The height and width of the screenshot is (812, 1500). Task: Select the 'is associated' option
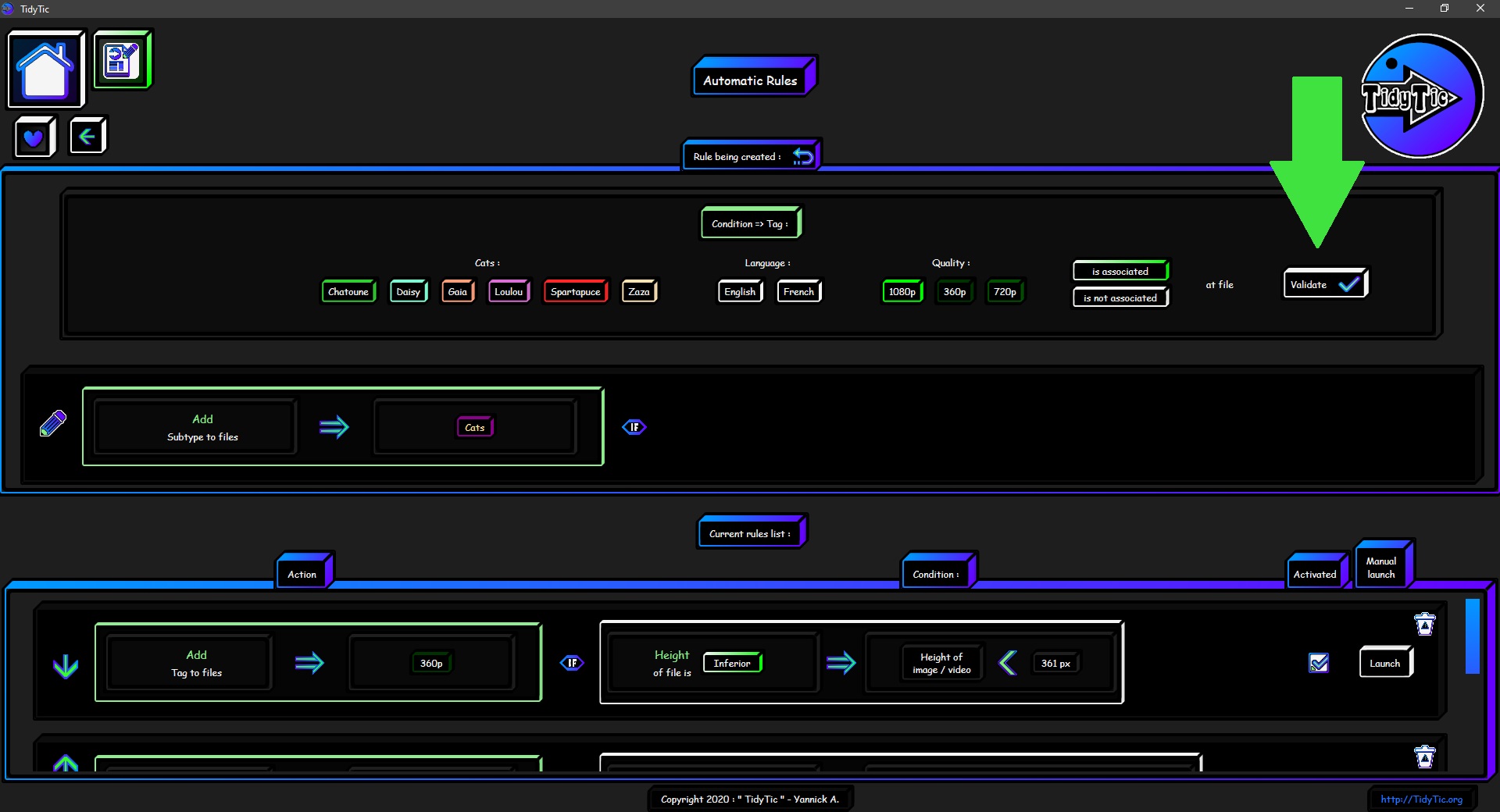coord(1120,271)
